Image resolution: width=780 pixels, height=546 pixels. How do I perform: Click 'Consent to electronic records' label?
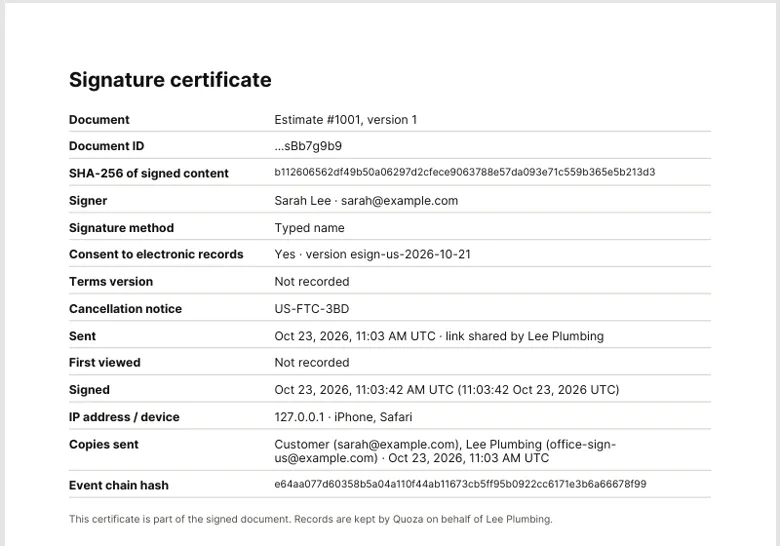[156, 255]
